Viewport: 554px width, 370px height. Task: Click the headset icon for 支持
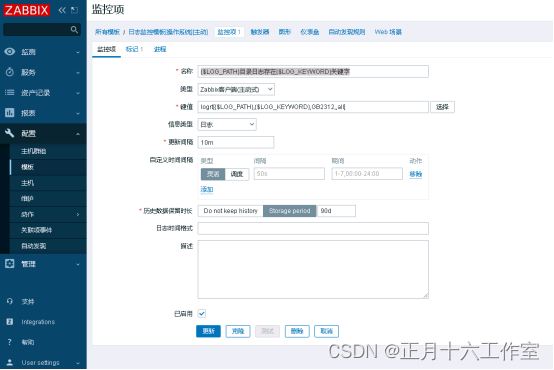pyautogui.click(x=10, y=301)
